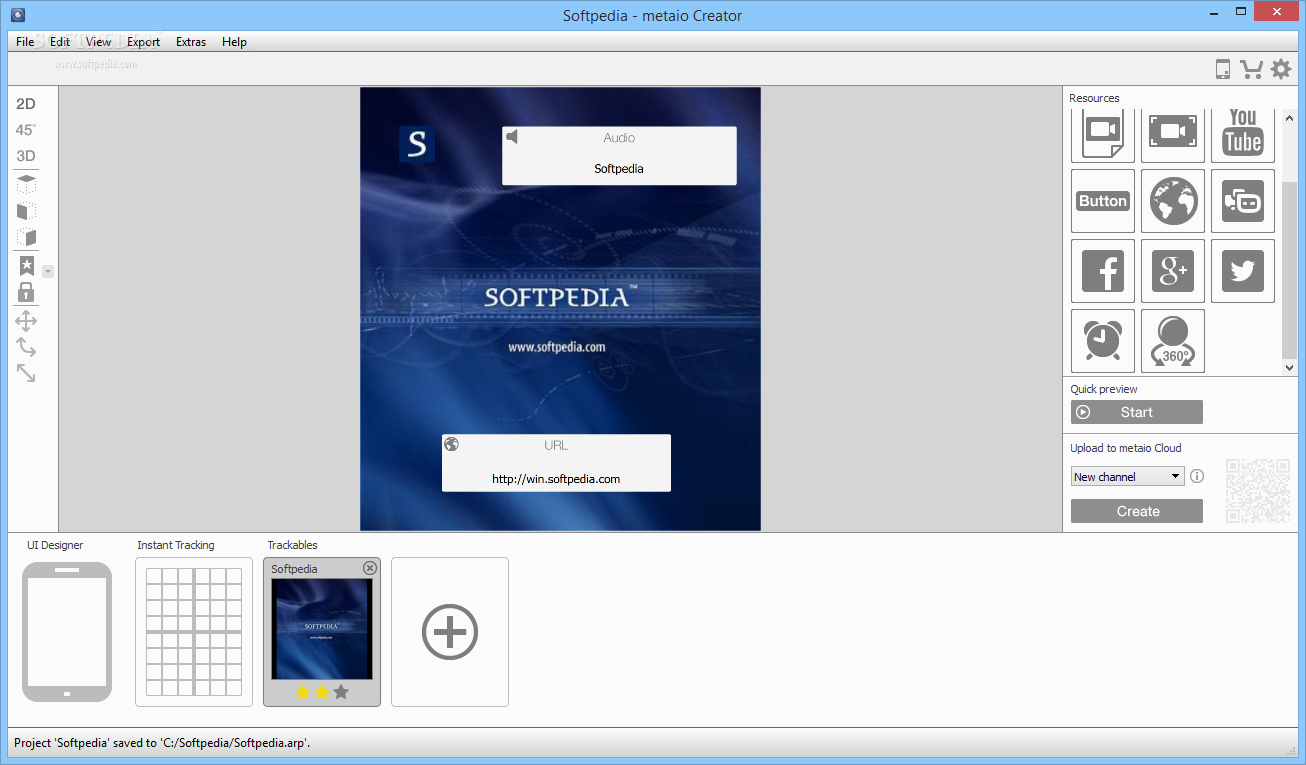Add the Twitter resource
Viewport: 1306px width, 765px height.
1243,271
